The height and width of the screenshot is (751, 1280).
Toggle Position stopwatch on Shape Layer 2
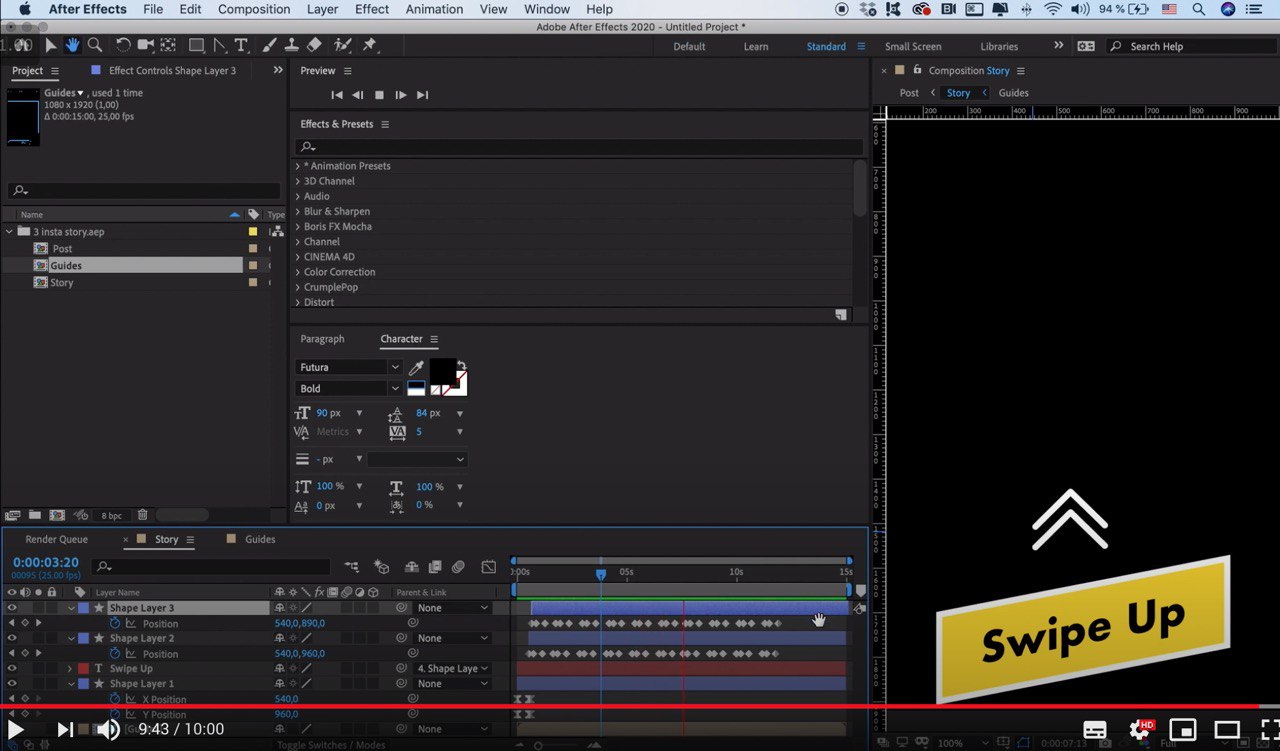click(x=115, y=654)
